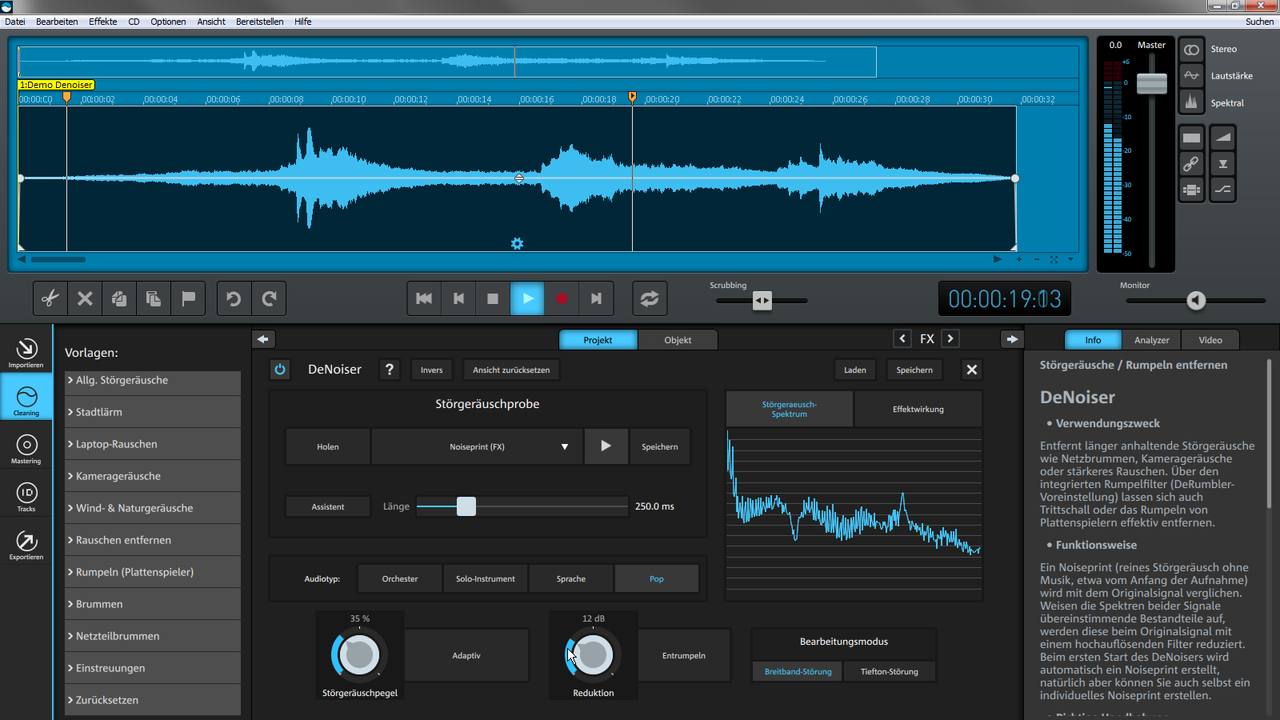
Task: Toggle Spektral view icon
Action: pos(1191,103)
